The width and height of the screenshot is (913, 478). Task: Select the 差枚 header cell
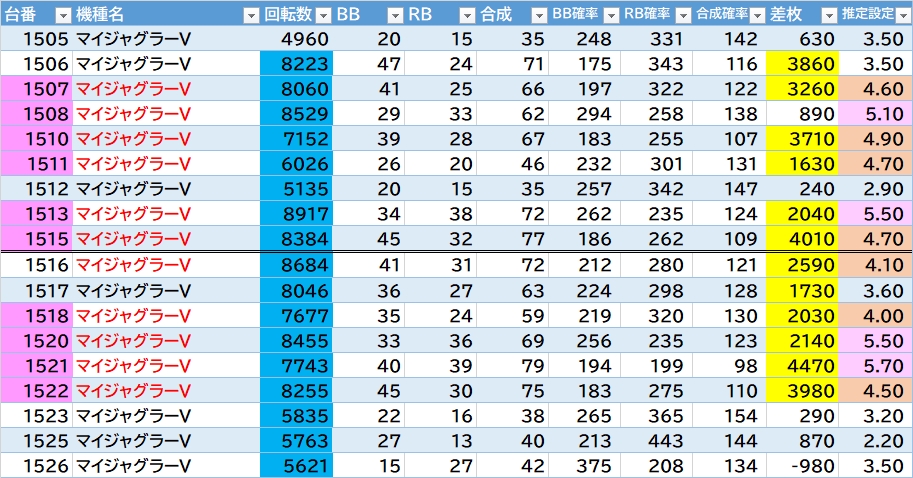tap(802, 14)
